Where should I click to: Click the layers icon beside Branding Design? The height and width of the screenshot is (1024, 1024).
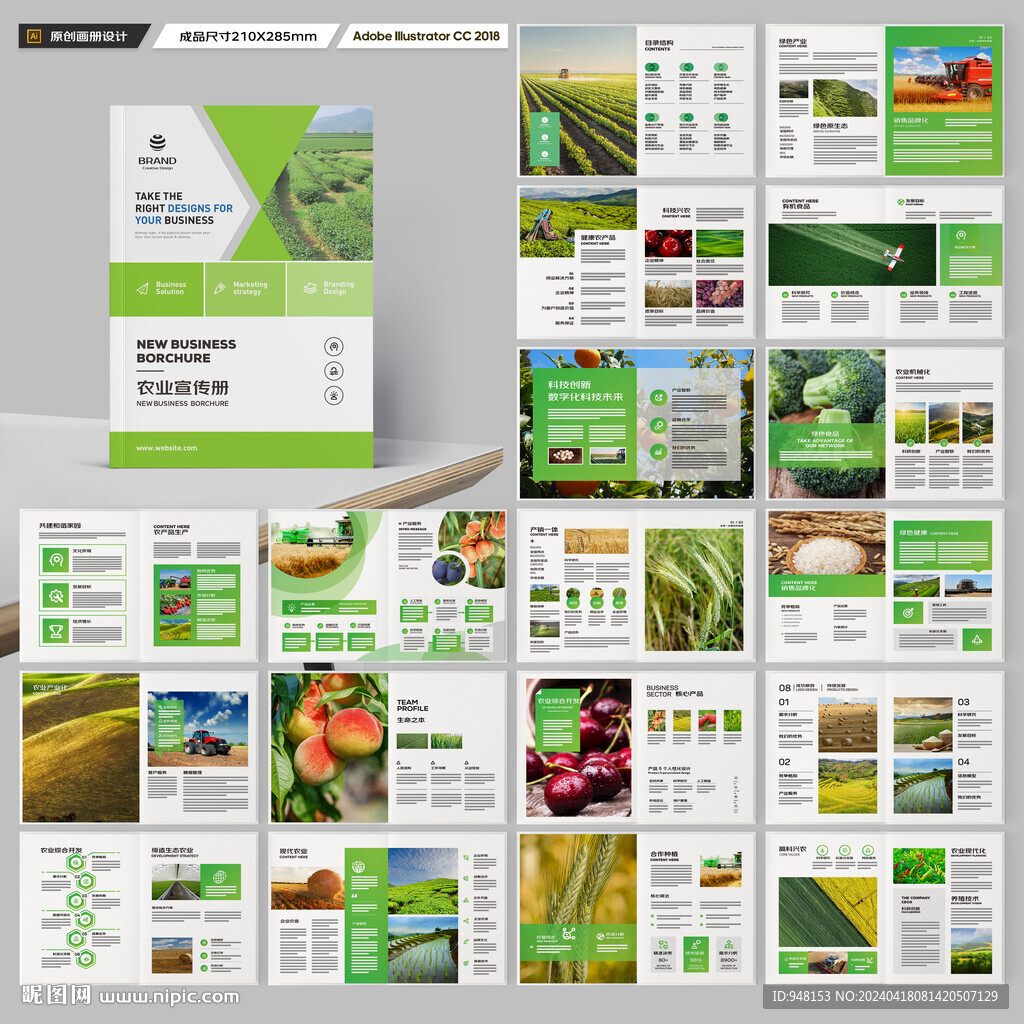pos(310,288)
